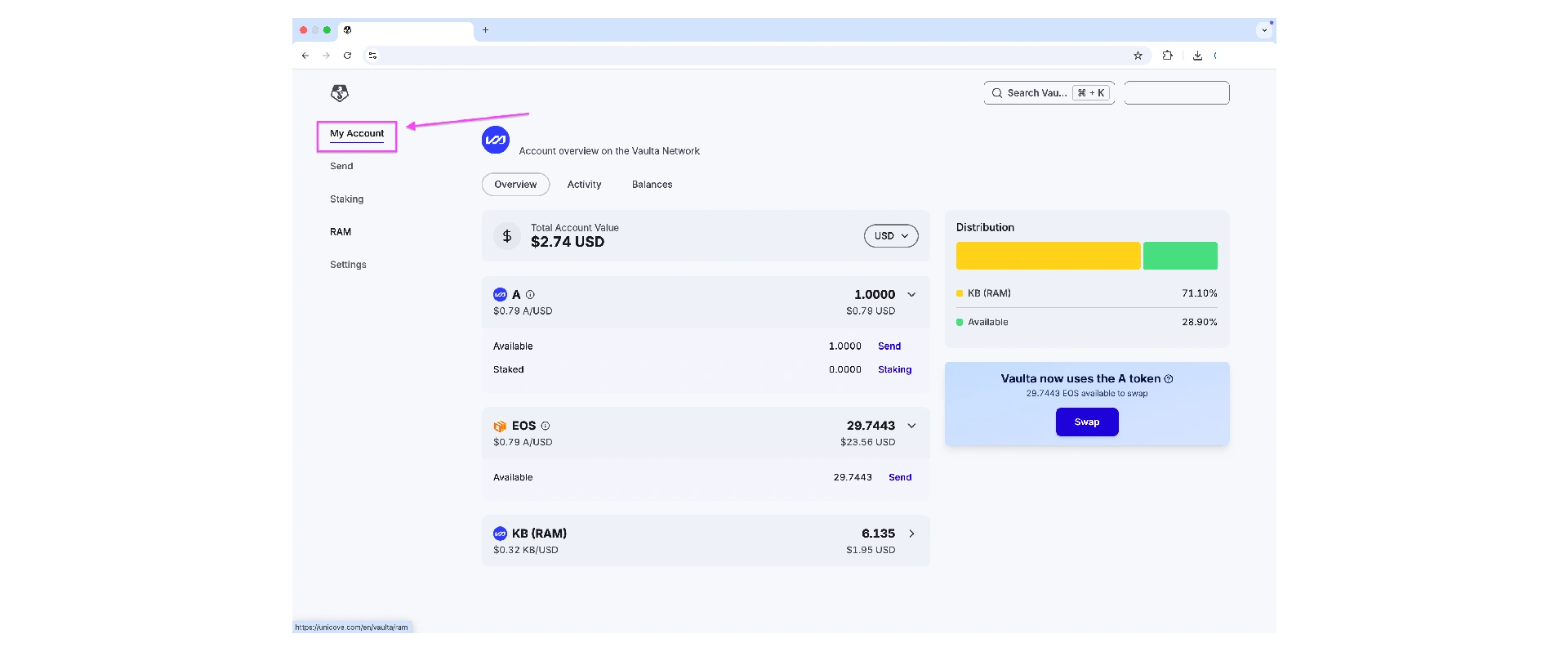Viewport: 1568px width, 652px height.
Task: Go to the Staking sidebar item
Action: coord(346,199)
